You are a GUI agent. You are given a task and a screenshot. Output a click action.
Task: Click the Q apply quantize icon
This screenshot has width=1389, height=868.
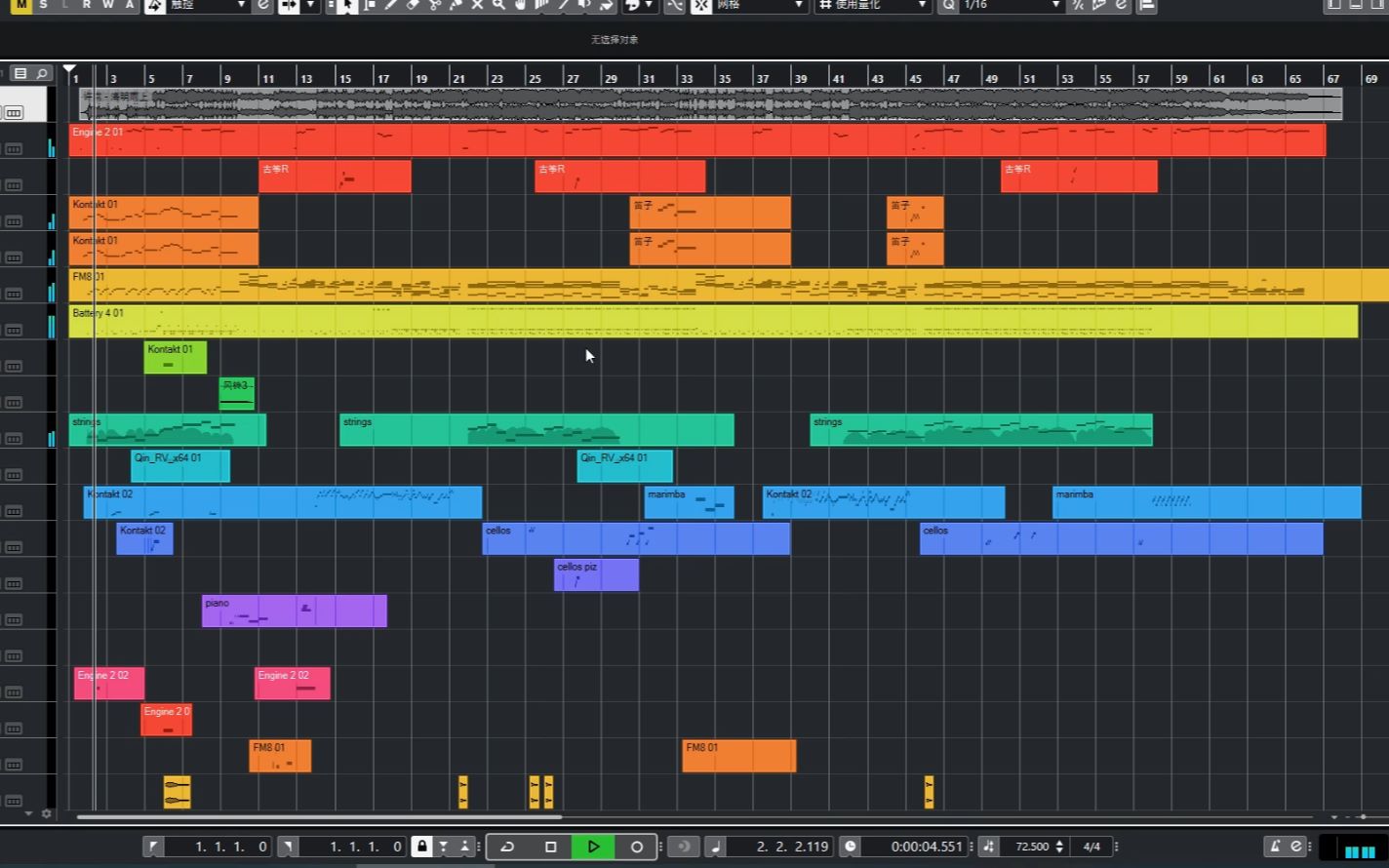pos(949,5)
